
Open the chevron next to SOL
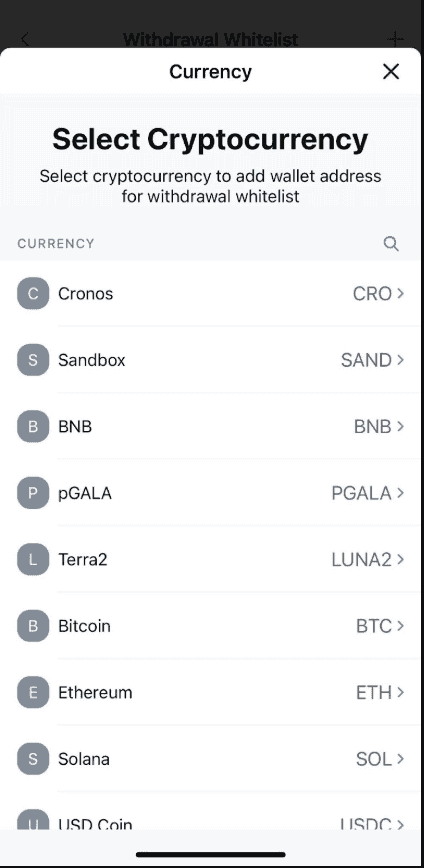[x=400, y=758]
